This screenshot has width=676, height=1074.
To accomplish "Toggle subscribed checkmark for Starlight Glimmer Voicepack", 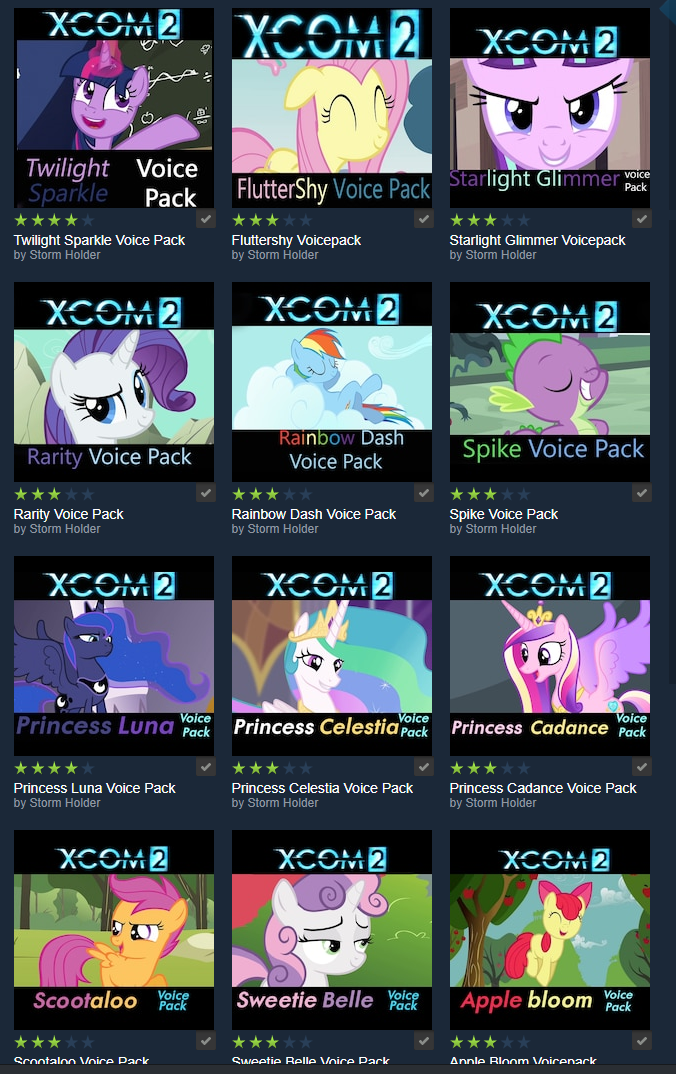I will [x=641, y=219].
